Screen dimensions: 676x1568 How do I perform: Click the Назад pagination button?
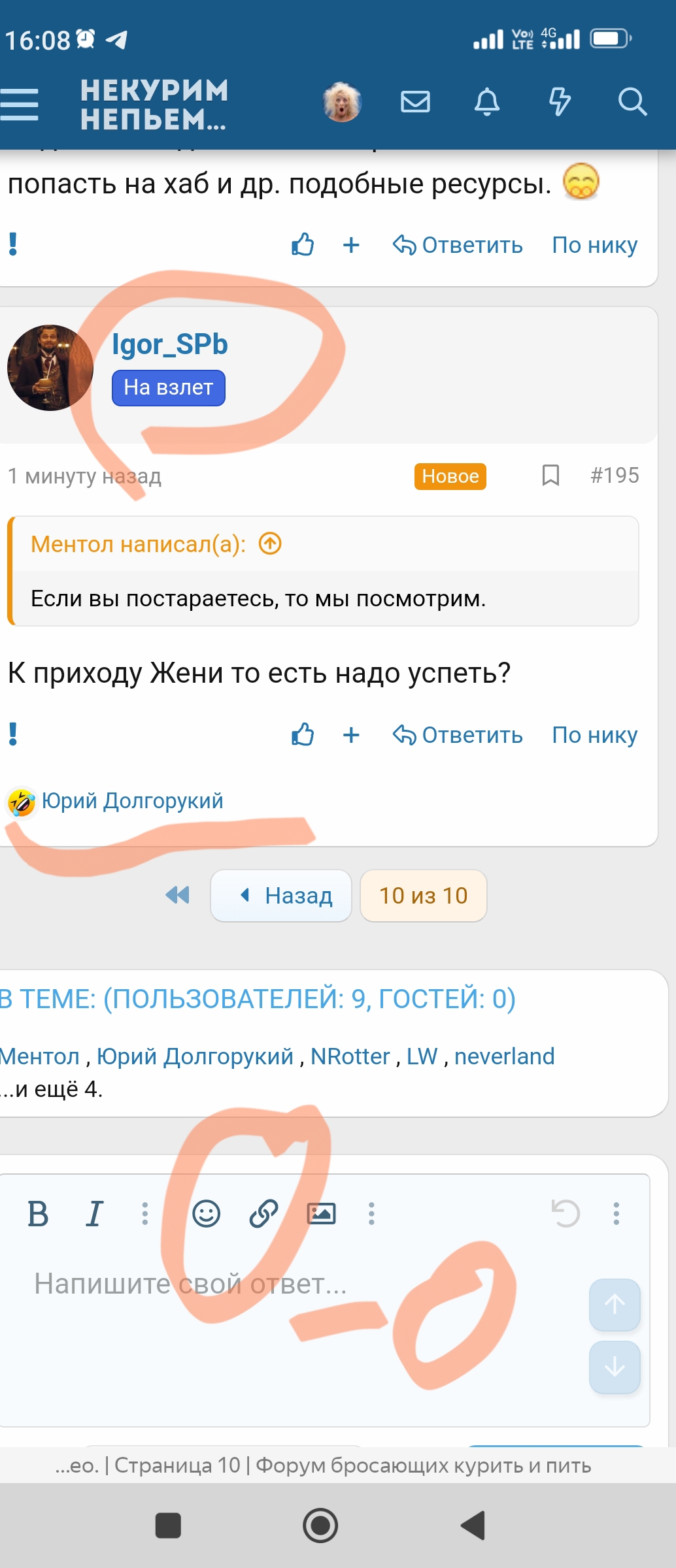coord(281,896)
